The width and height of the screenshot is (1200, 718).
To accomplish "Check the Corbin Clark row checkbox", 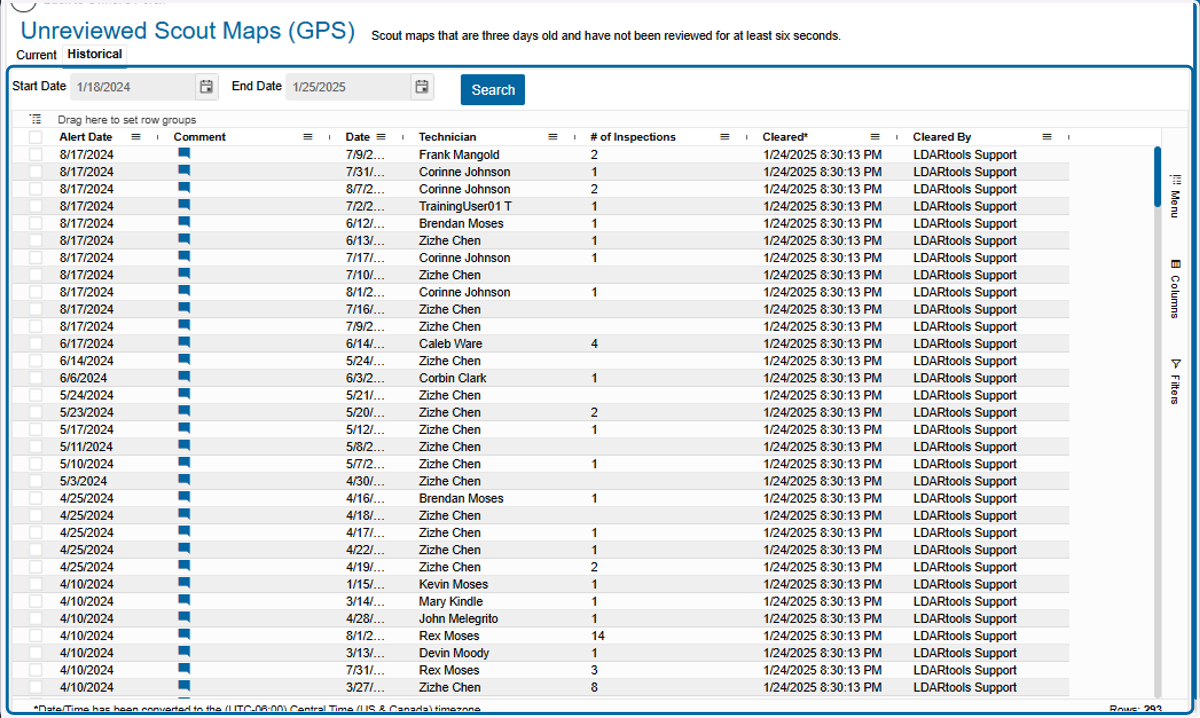I will point(36,378).
